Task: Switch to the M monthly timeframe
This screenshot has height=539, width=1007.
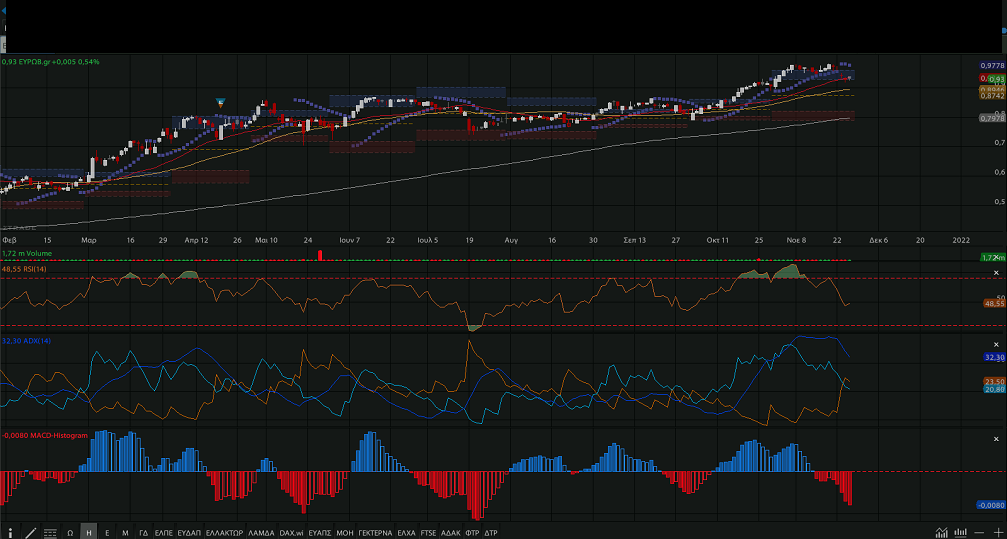Action: (x=125, y=532)
